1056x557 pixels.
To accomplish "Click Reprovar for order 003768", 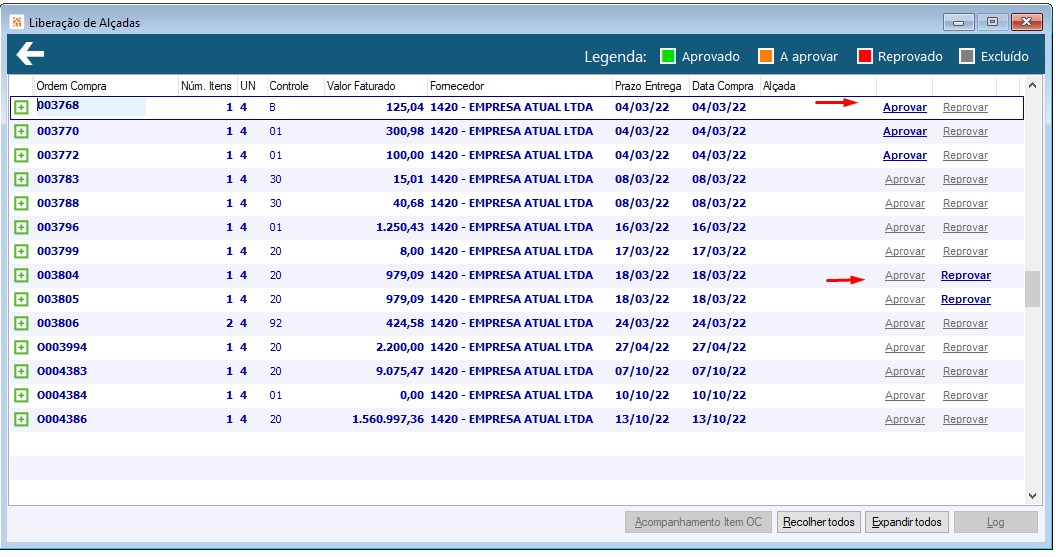I will [x=965, y=107].
